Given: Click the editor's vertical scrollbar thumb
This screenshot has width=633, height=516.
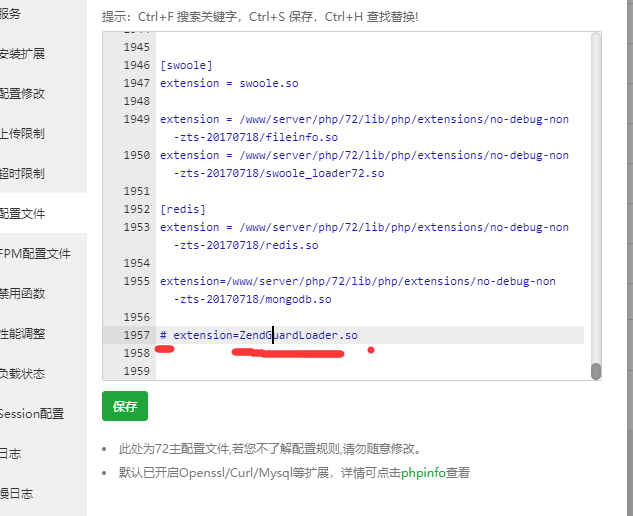Looking at the screenshot, I should [x=595, y=370].
